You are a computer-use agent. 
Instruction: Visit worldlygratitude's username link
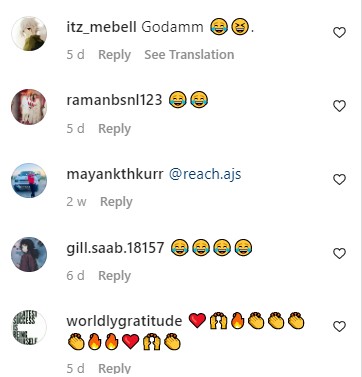pyautogui.click(x=124, y=321)
